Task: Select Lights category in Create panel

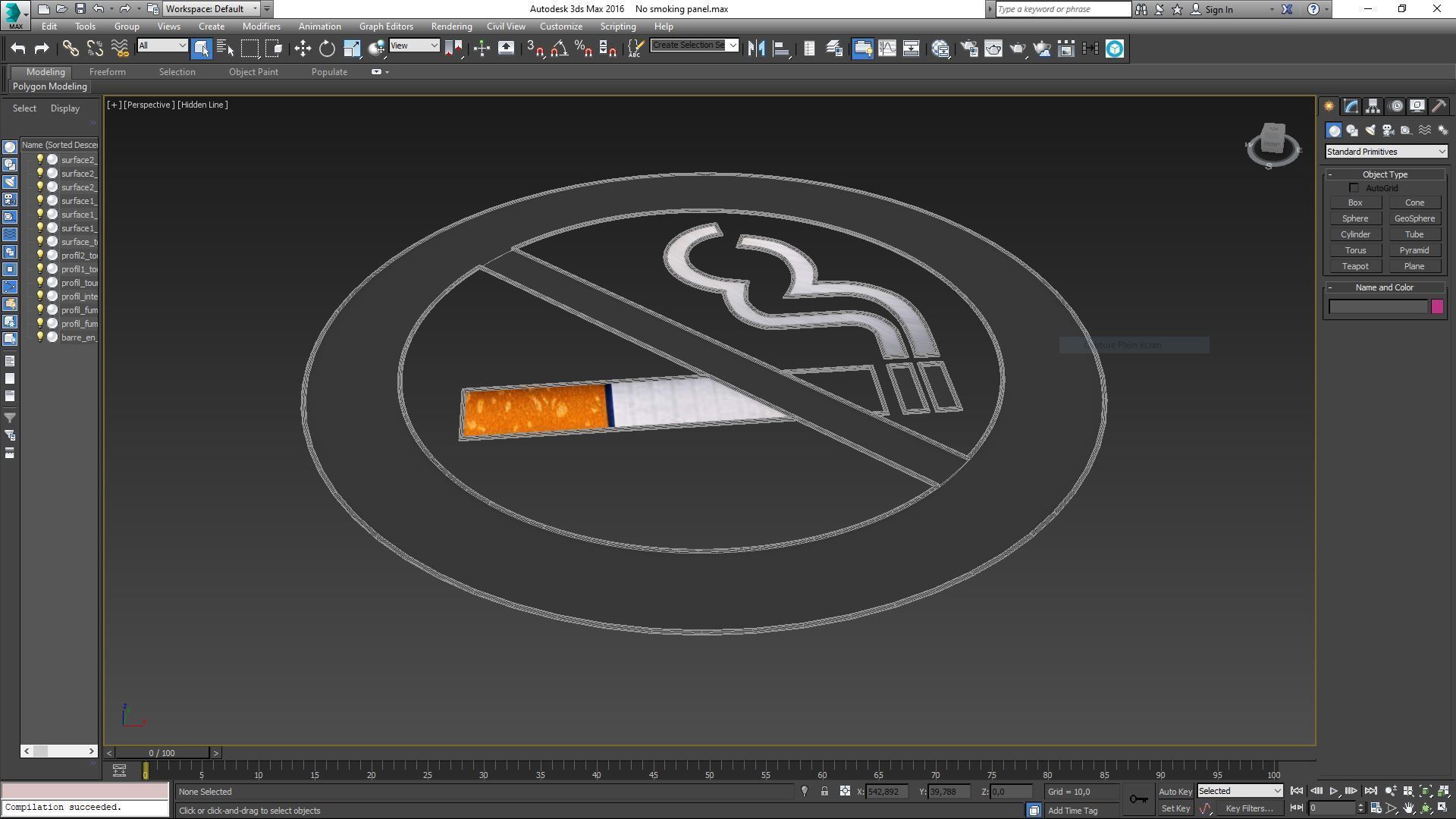Action: (1370, 130)
